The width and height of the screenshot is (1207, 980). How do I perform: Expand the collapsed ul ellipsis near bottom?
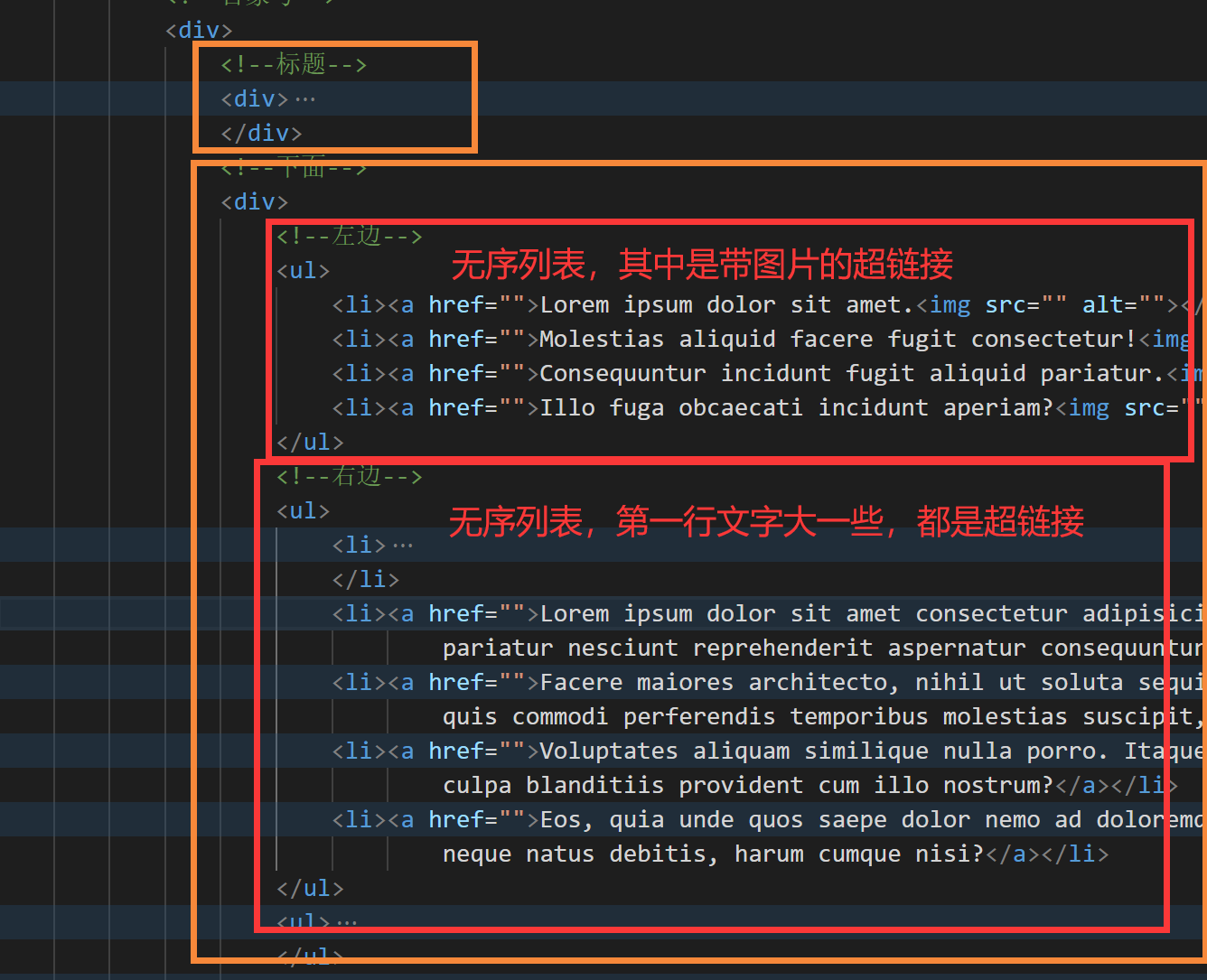pyautogui.click(x=347, y=922)
